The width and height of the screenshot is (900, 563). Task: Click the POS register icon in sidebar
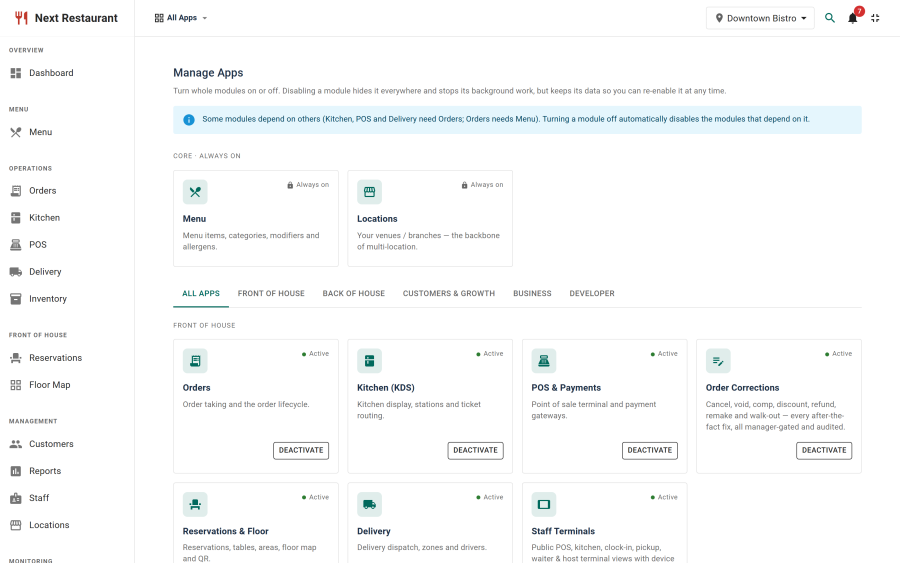point(16,244)
